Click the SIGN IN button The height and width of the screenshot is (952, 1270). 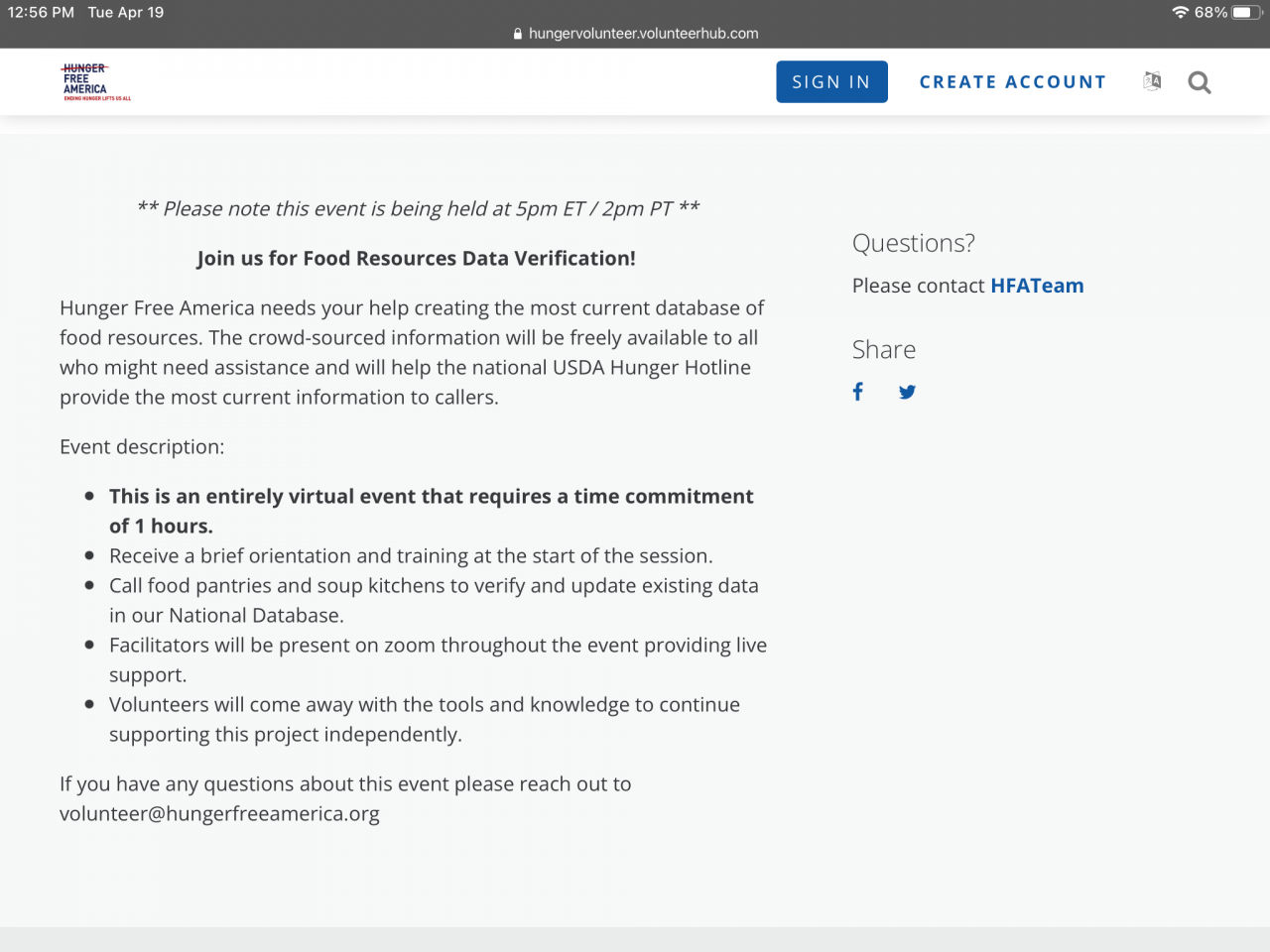831,82
